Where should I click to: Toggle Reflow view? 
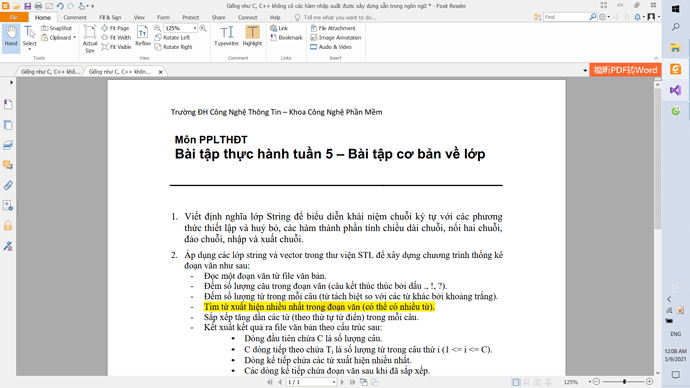coord(143,36)
